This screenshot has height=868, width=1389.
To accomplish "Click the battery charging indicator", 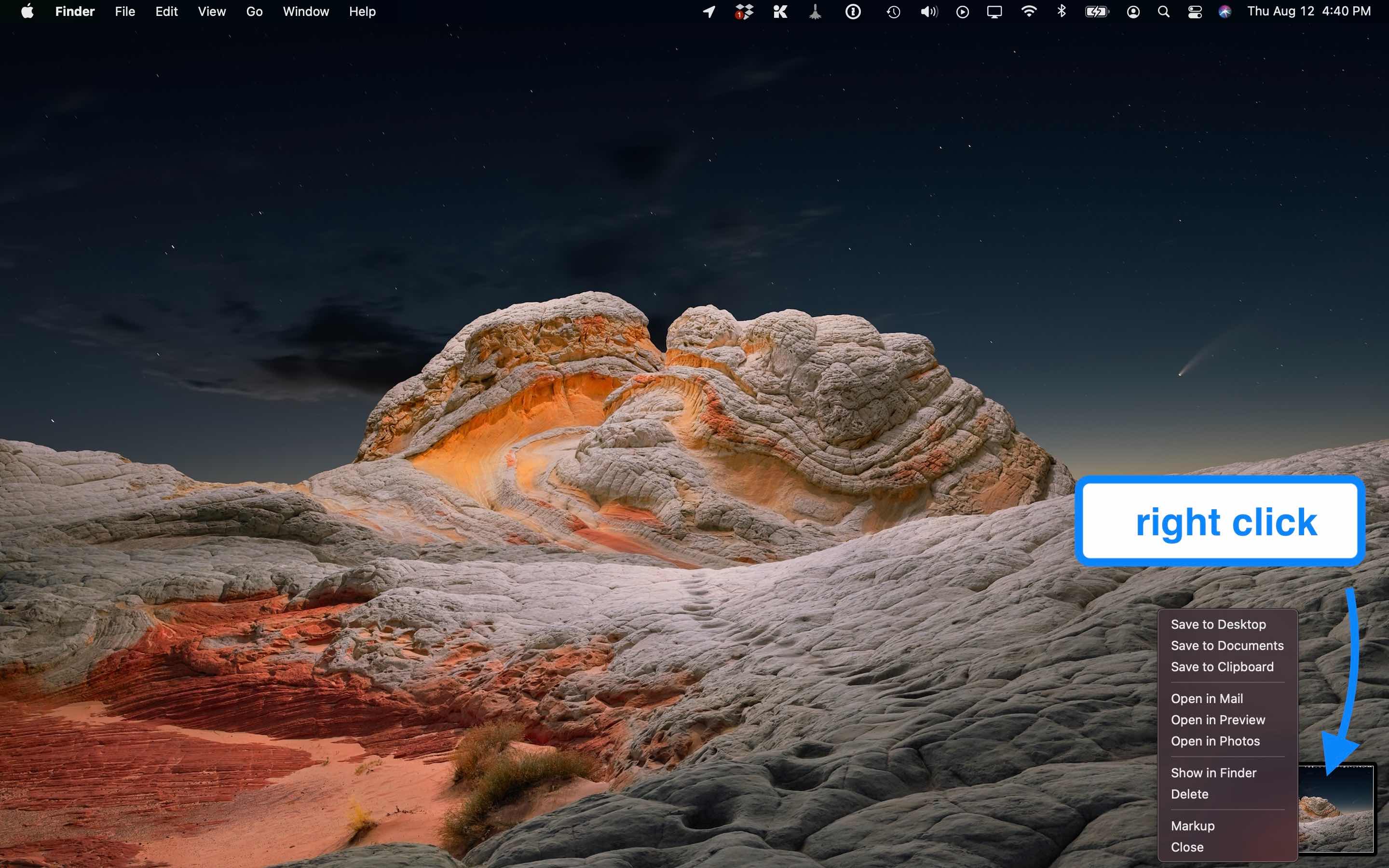I will (1096, 11).
